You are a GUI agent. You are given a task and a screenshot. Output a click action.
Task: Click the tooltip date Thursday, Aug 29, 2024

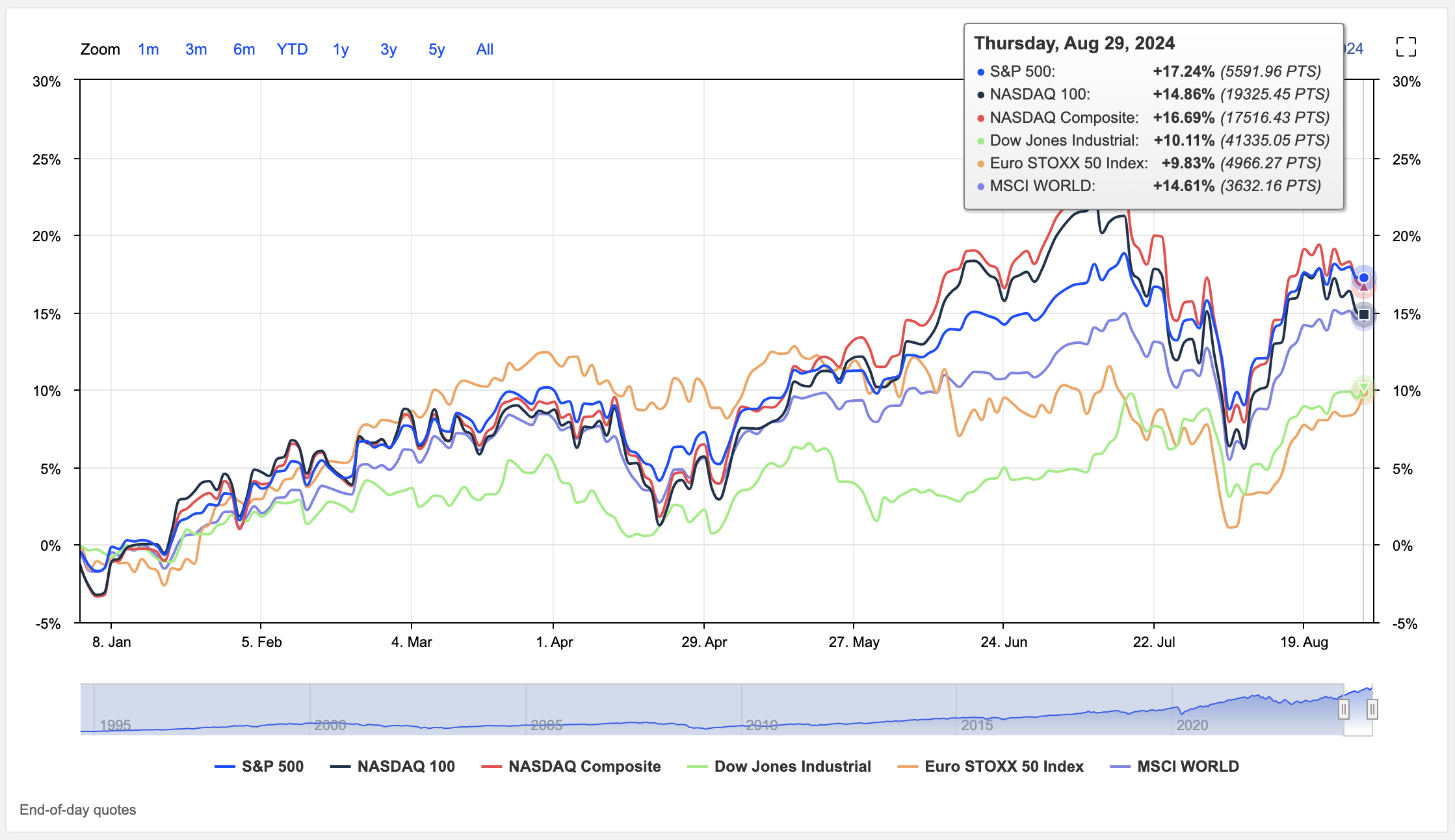(x=1074, y=44)
